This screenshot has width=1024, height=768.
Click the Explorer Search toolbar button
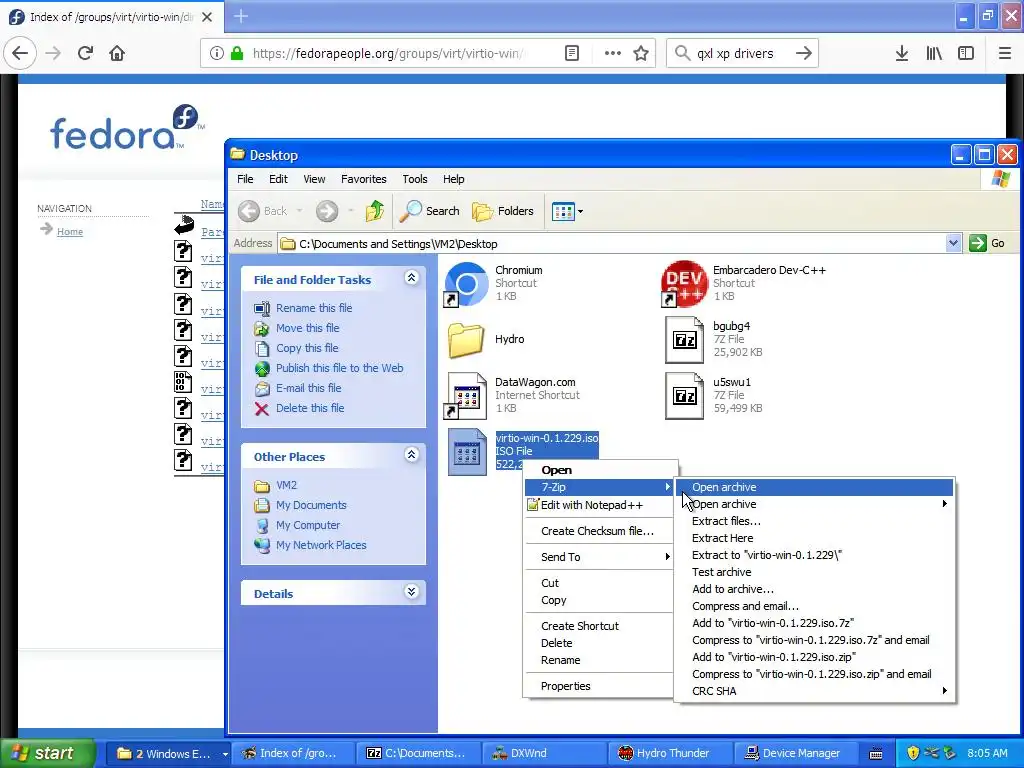pos(430,211)
